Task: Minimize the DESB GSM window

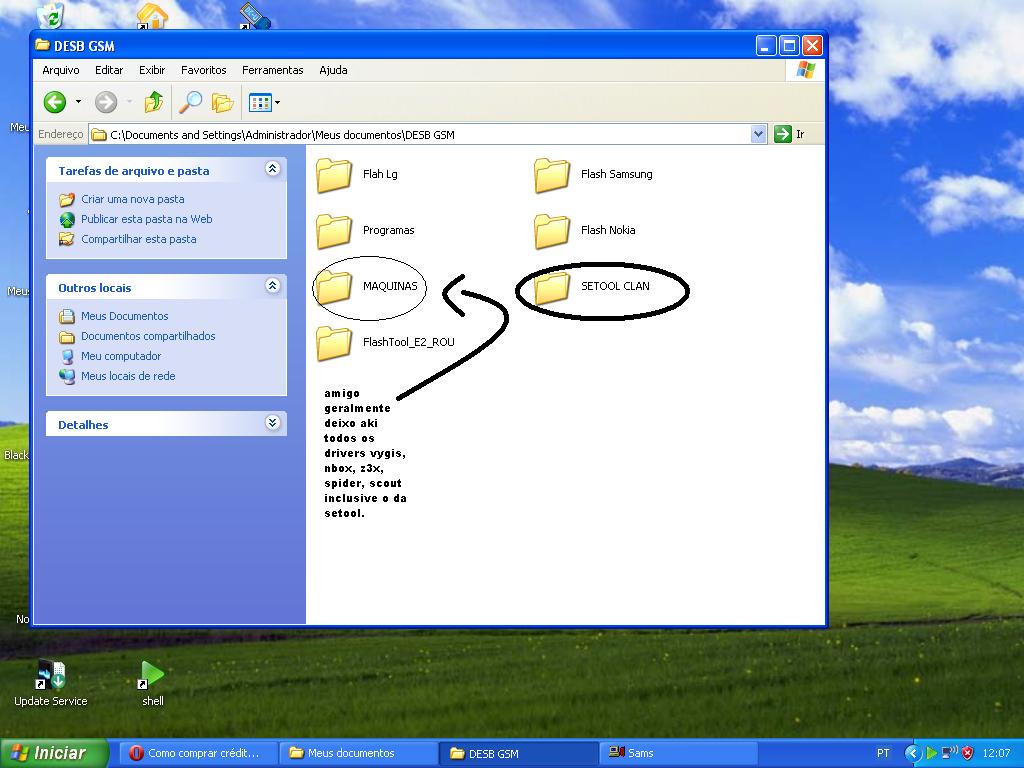Action: click(x=766, y=46)
